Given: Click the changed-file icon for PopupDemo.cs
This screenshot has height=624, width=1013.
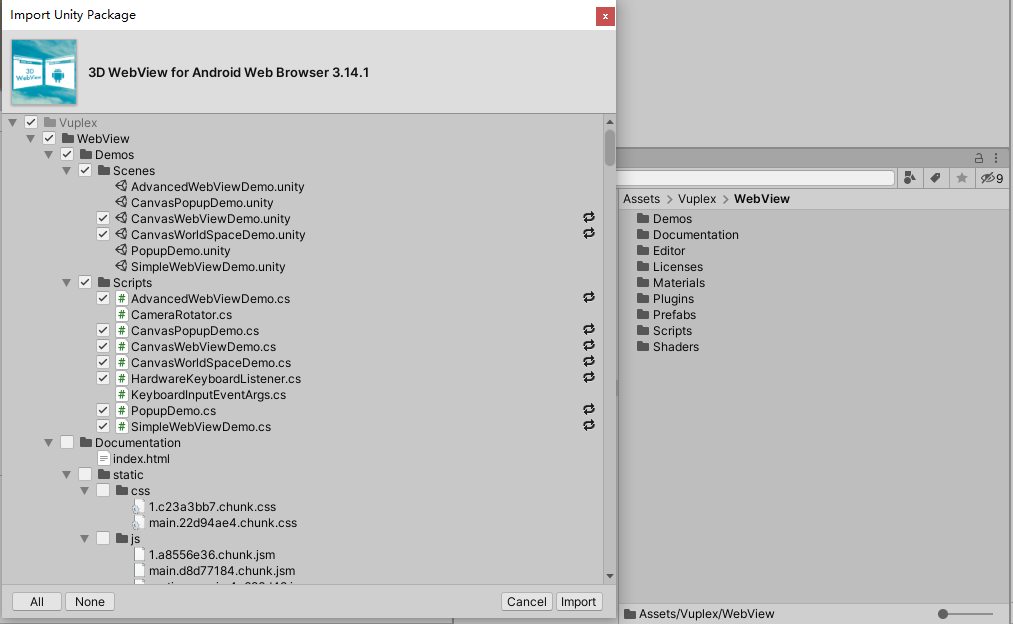Looking at the screenshot, I should (589, 410).
